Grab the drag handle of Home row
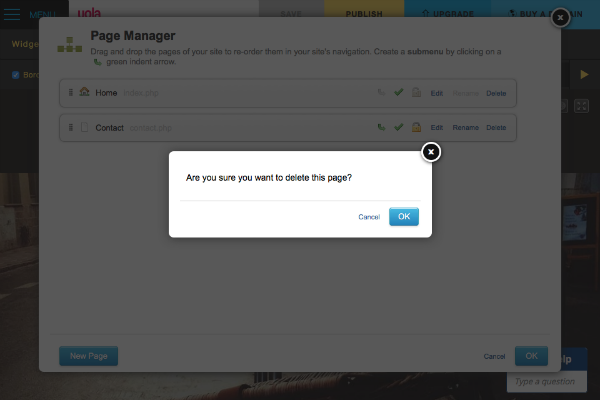 [71, 93]
